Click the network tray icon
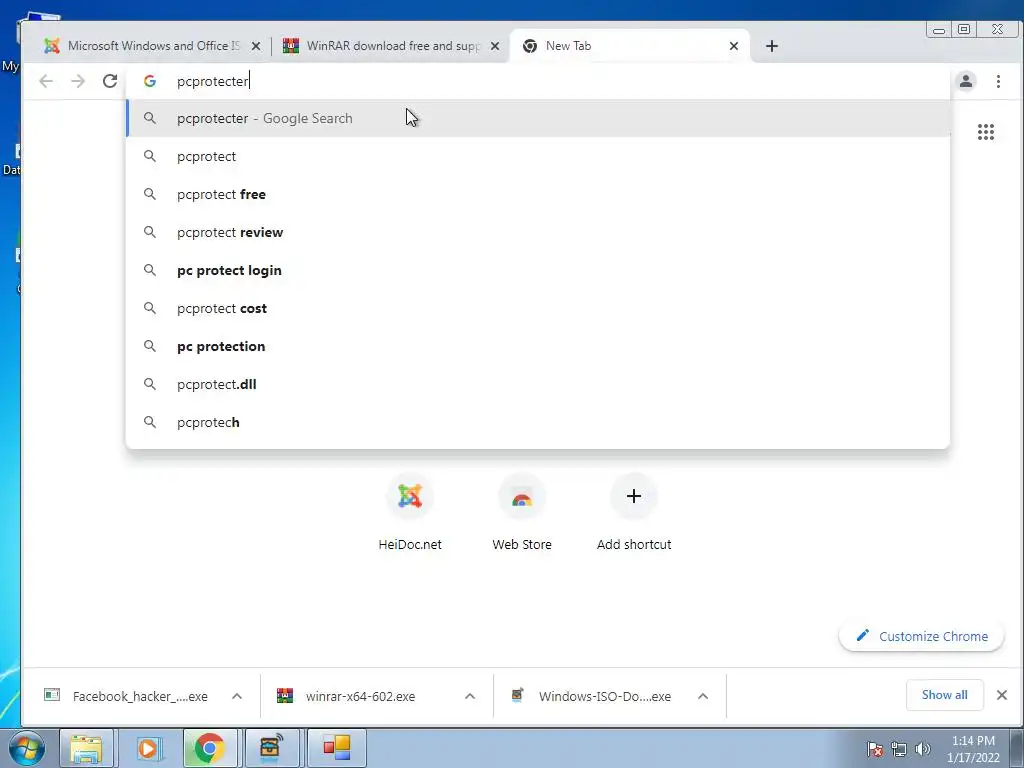Image resolution: width=1024 pixels, height=768 pixels. click(x=899, y=749)
